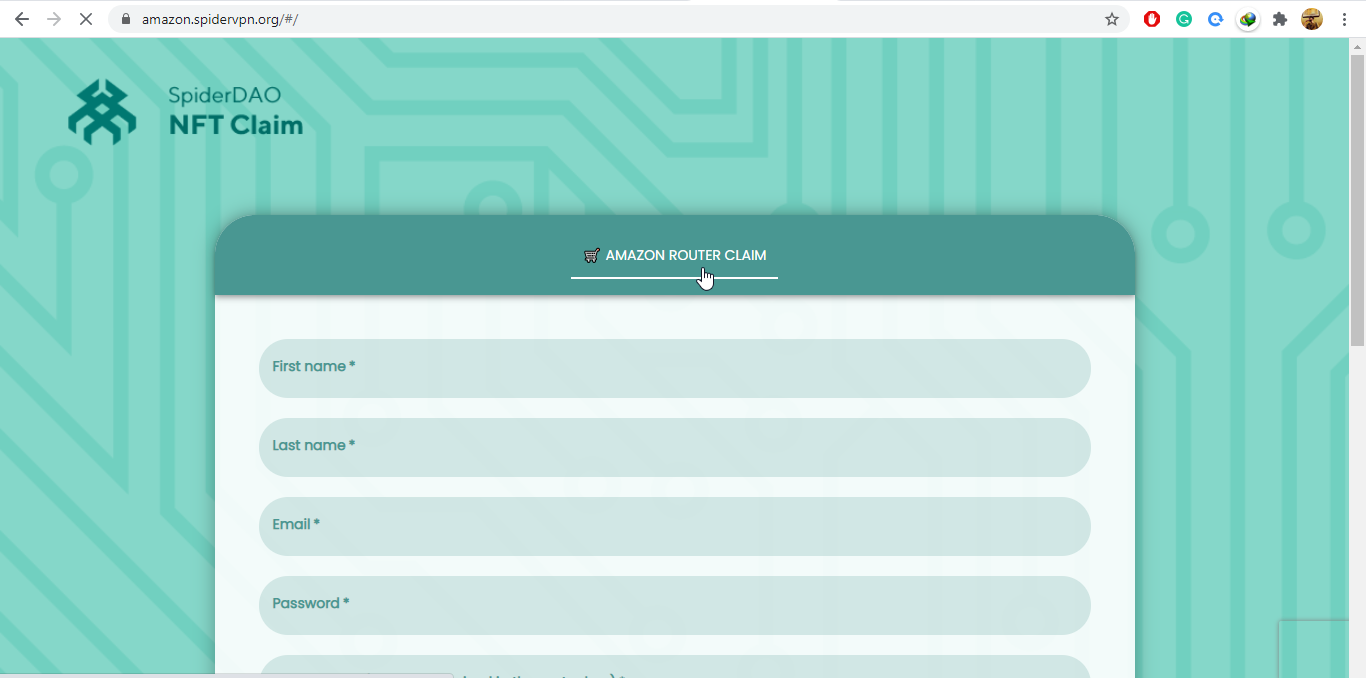Click the SpiderDAO NFT Claim title
This screenshot has width=1366, height=678.
235,112
